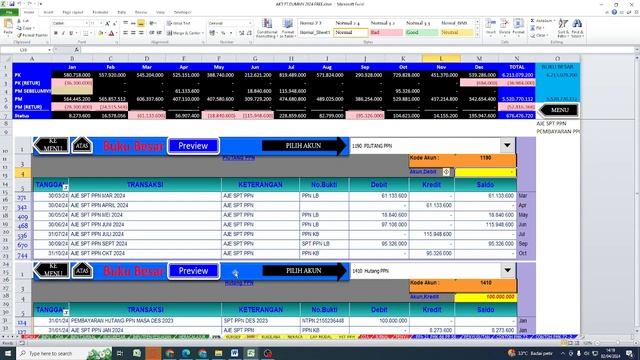Open the account dropdown showing 1410 Hutang PPN
The height and width of the screenshot is (360, 640).
[507, 271]
